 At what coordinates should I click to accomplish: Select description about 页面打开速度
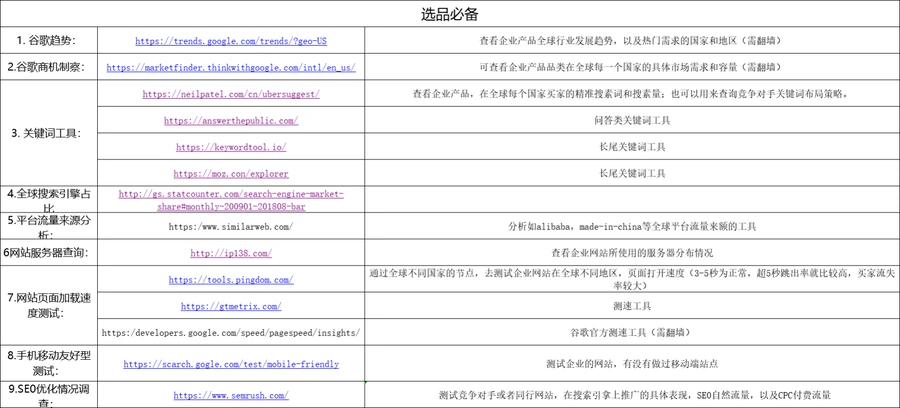tap(632, 279)
